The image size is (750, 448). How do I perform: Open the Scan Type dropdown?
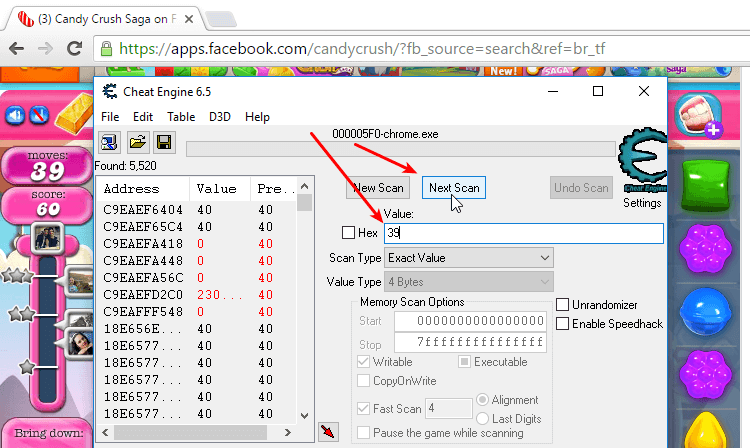pos(469,258)
